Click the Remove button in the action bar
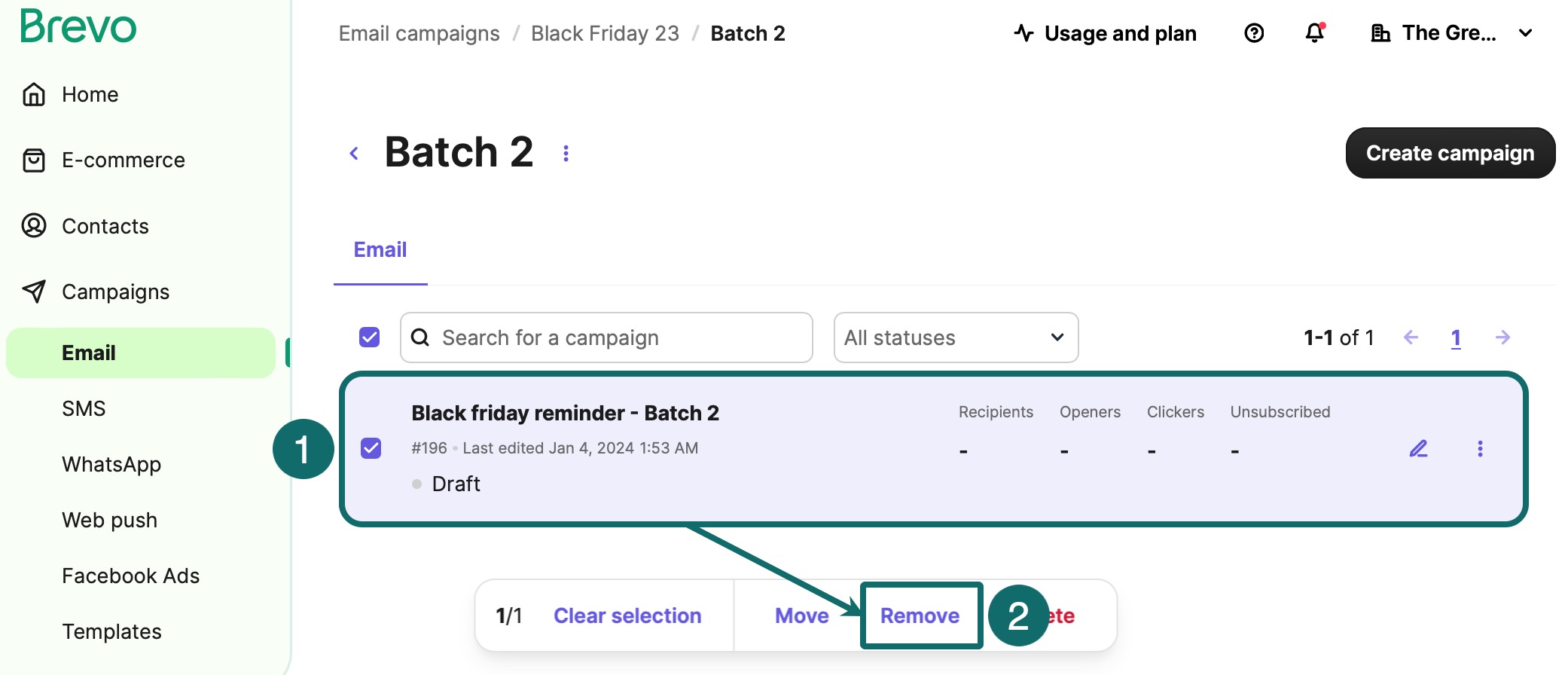 coord(920,615)
